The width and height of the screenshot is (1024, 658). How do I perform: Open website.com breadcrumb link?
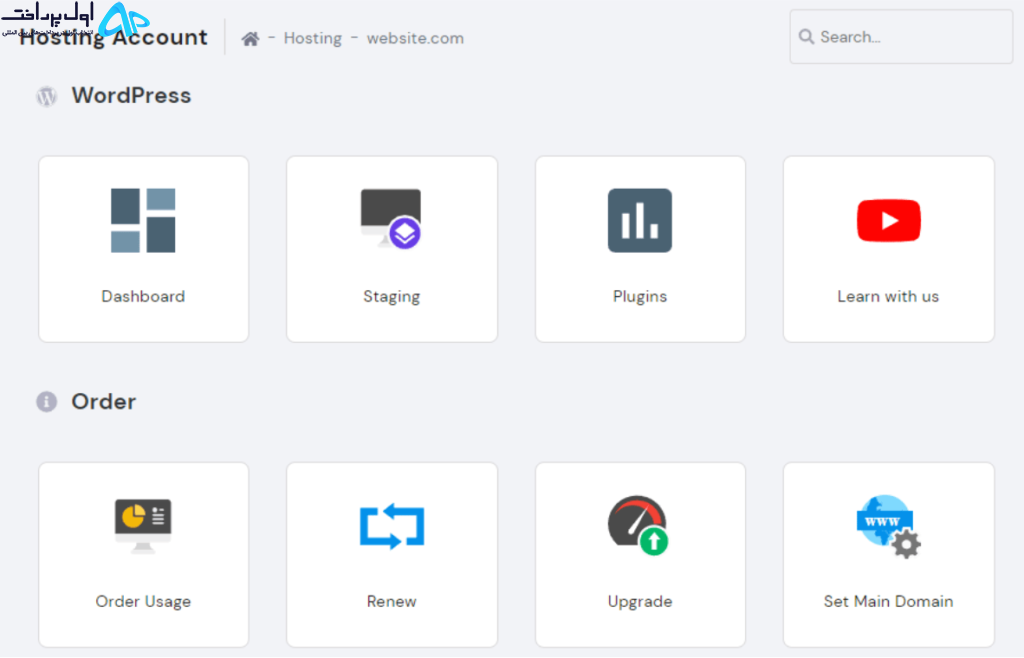pos(415,39)
